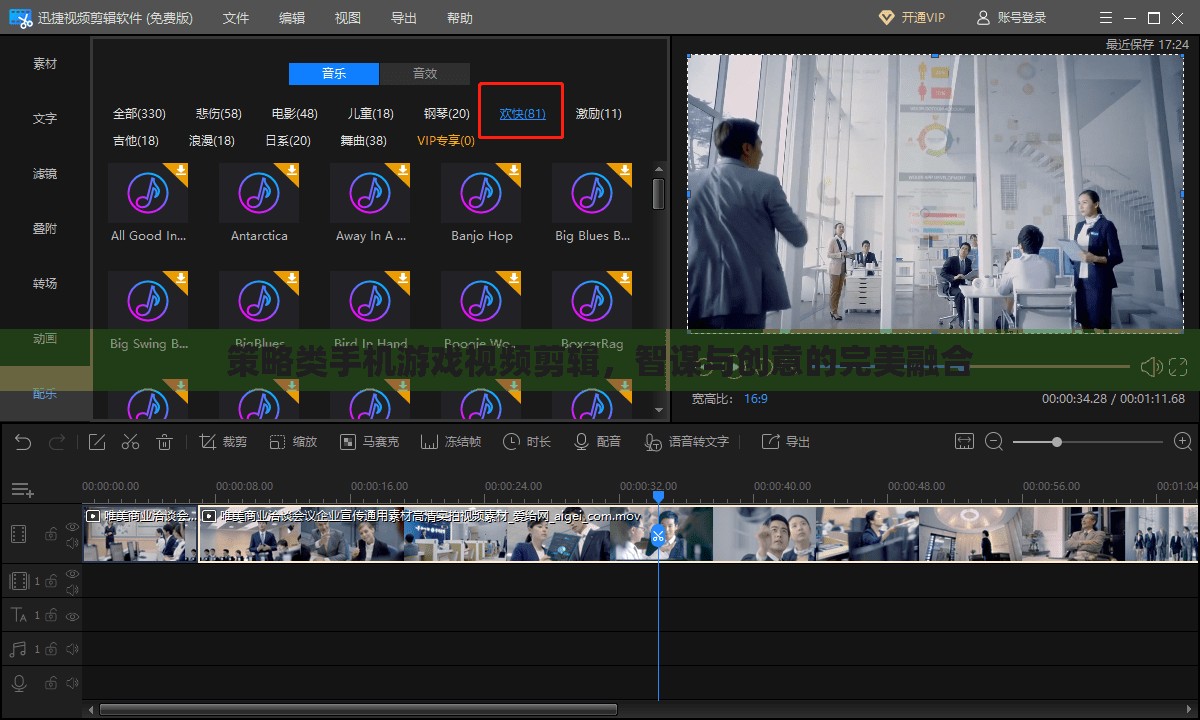Enter fullscreen preview mode

(x=1178, y=368)
